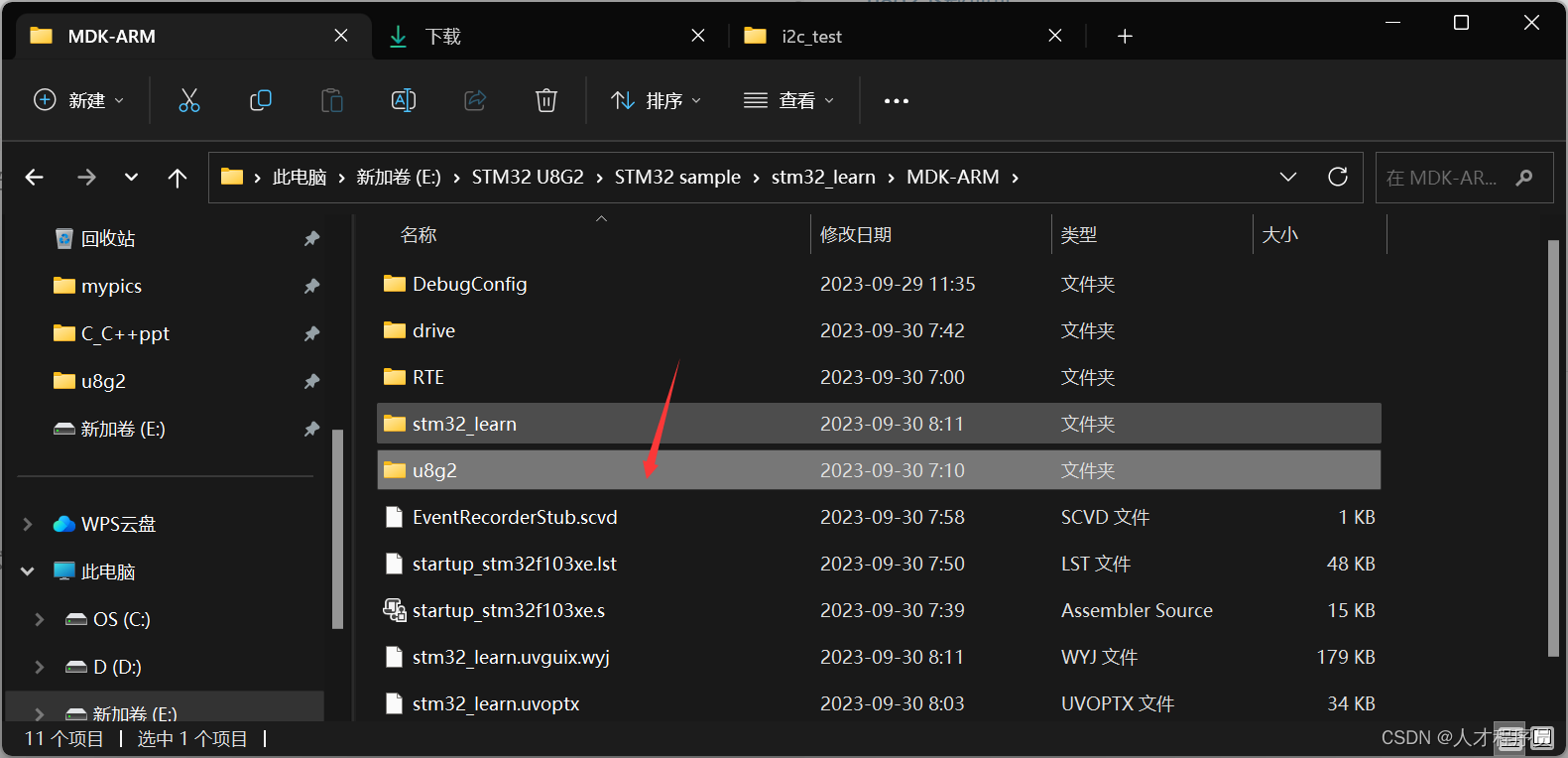
Task: Go up one folder level
Action: pos(178,178)
